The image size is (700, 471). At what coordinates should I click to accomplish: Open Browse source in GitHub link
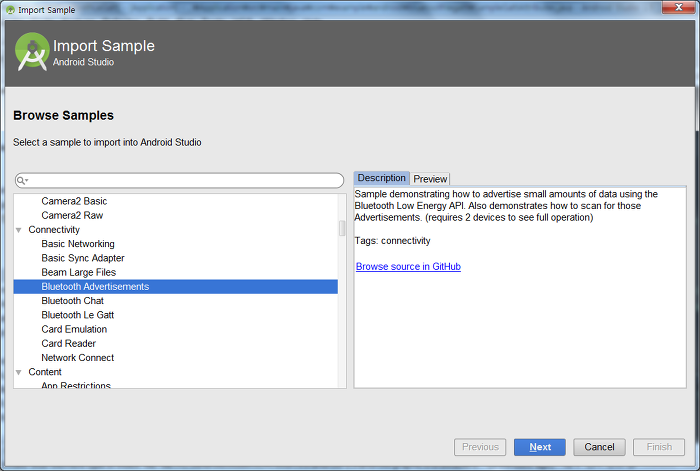(x=408, y=267)
